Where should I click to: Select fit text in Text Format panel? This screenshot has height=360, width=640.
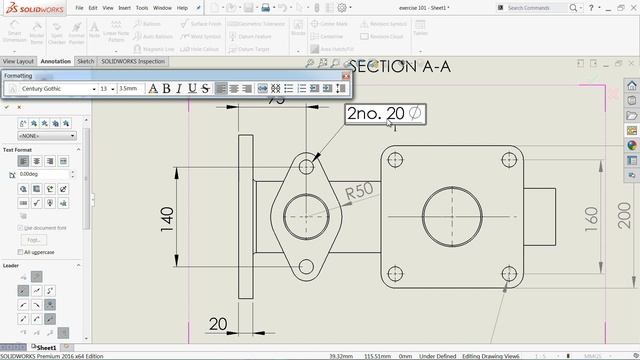(63, 161)
